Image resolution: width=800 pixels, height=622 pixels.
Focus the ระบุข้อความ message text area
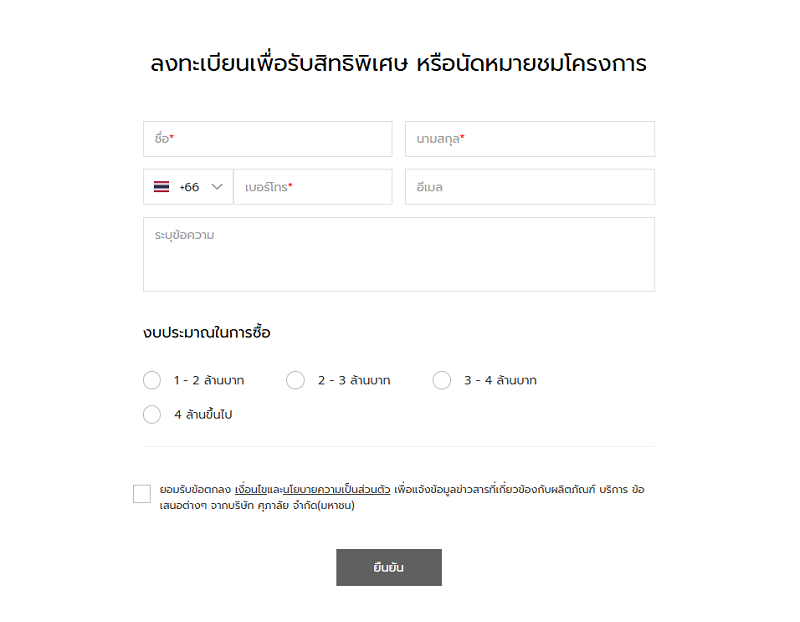click(x=399, y=255)
